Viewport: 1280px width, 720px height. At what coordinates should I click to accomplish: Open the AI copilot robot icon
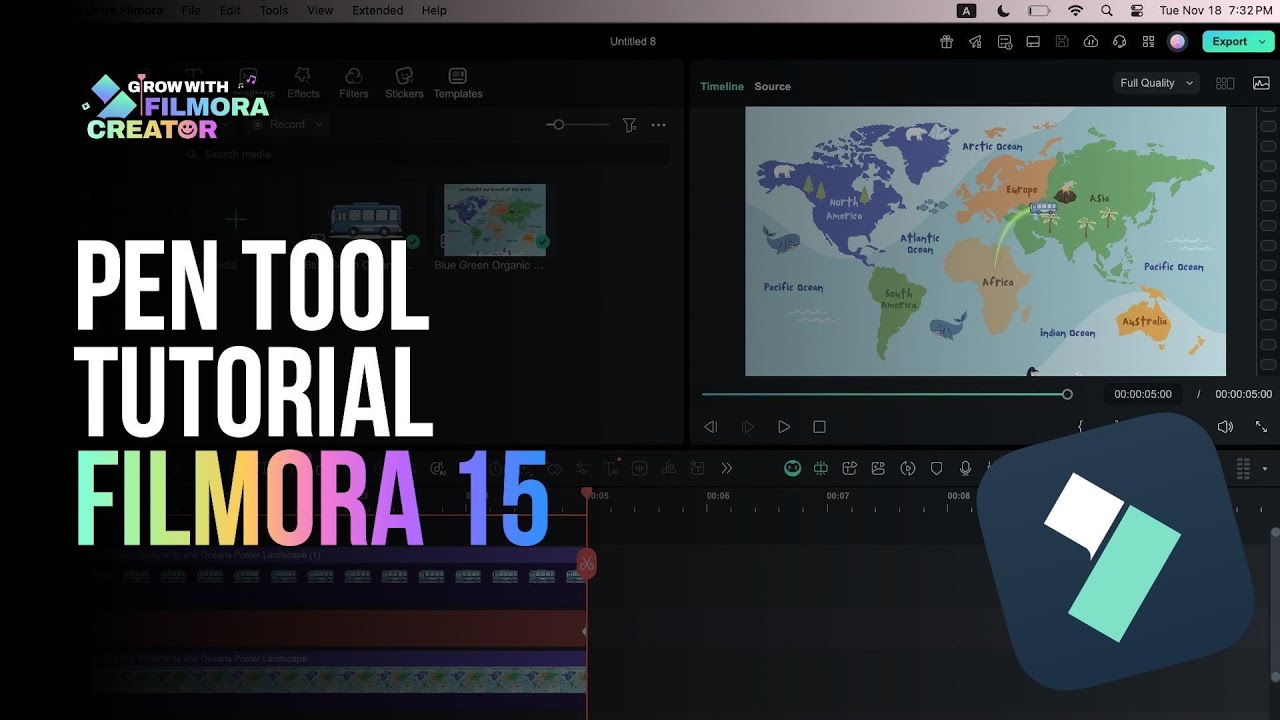coord(792,468)
